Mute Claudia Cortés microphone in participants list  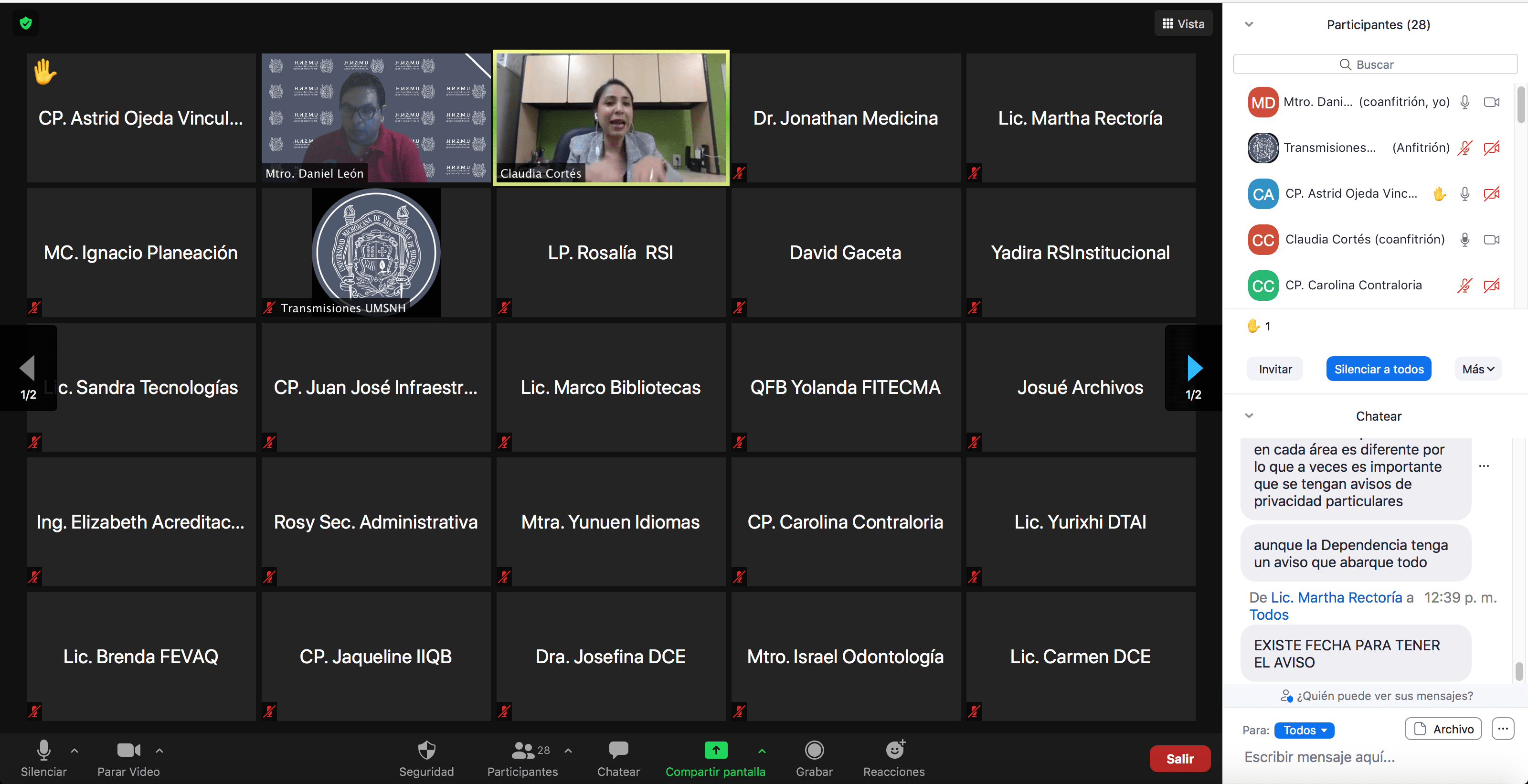click(x=1464, y=240)
